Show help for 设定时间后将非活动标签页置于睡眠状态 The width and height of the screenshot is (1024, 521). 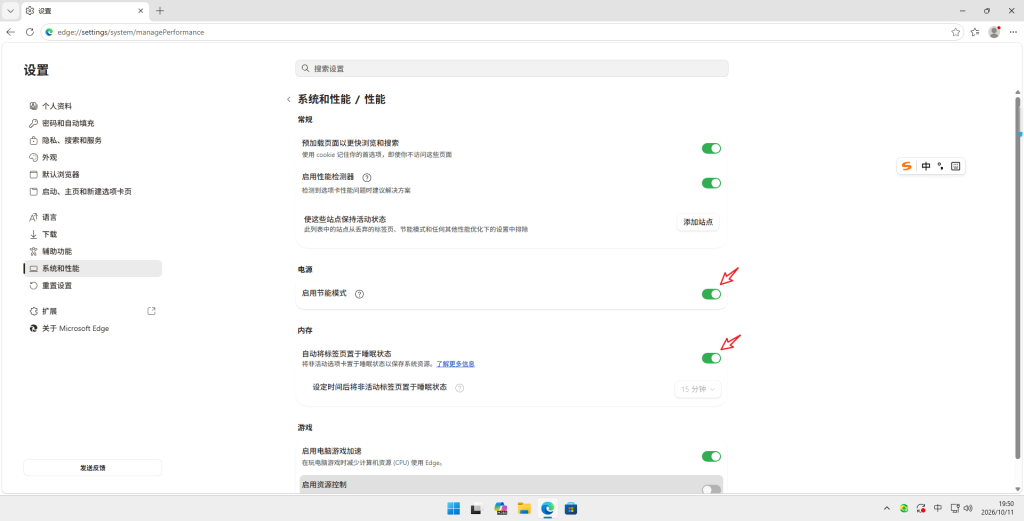click(x=459, y=388)
